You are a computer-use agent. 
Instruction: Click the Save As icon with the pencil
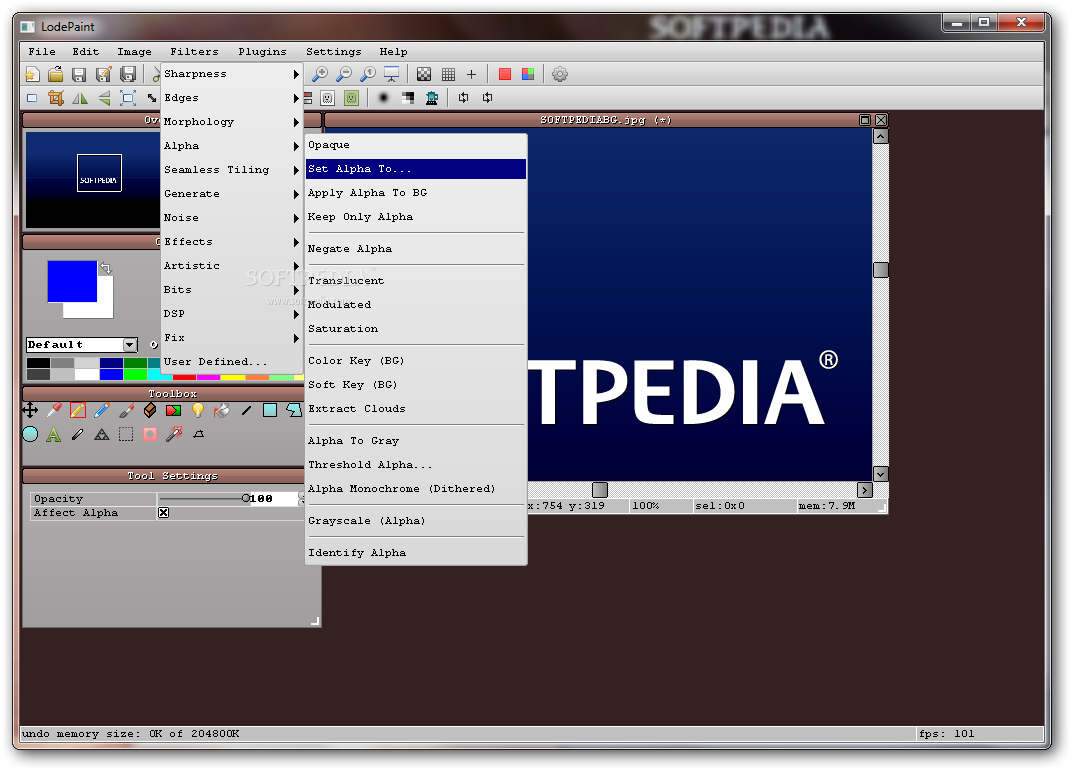click(x=103, y=74)
